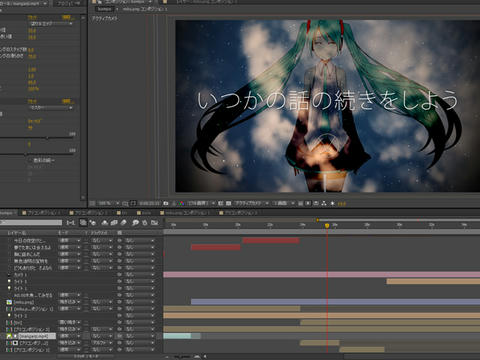Open the Brainstorm icon in the timeline
This screenshot has height=360, width=480.
135,223
